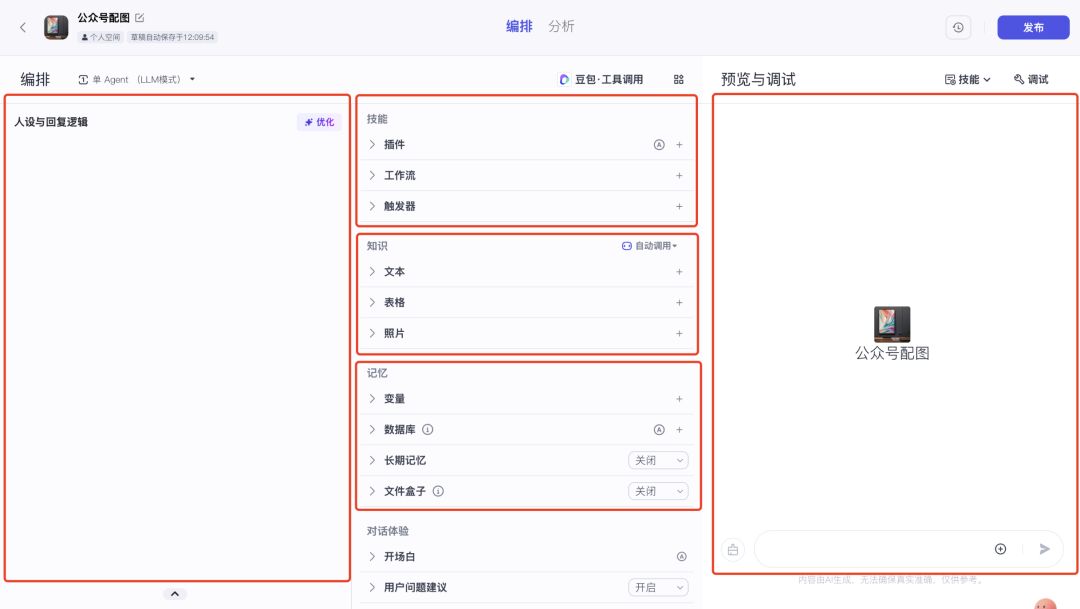Screen dimensions: 1080x609
Task: Open the 用户问题建议 开启 dropdown
Action: point(658,588)
